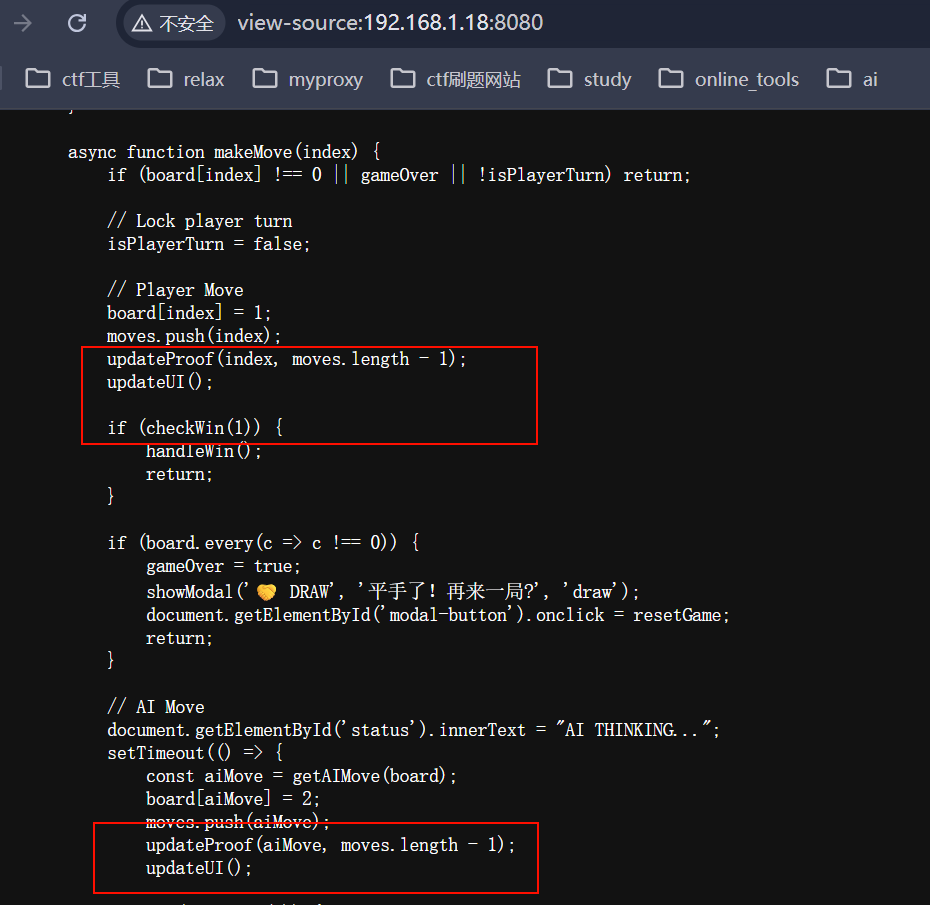Click the 'moves.push(index);' line
Viewport: 930px width, 905px height.
(x=194, y=336)
